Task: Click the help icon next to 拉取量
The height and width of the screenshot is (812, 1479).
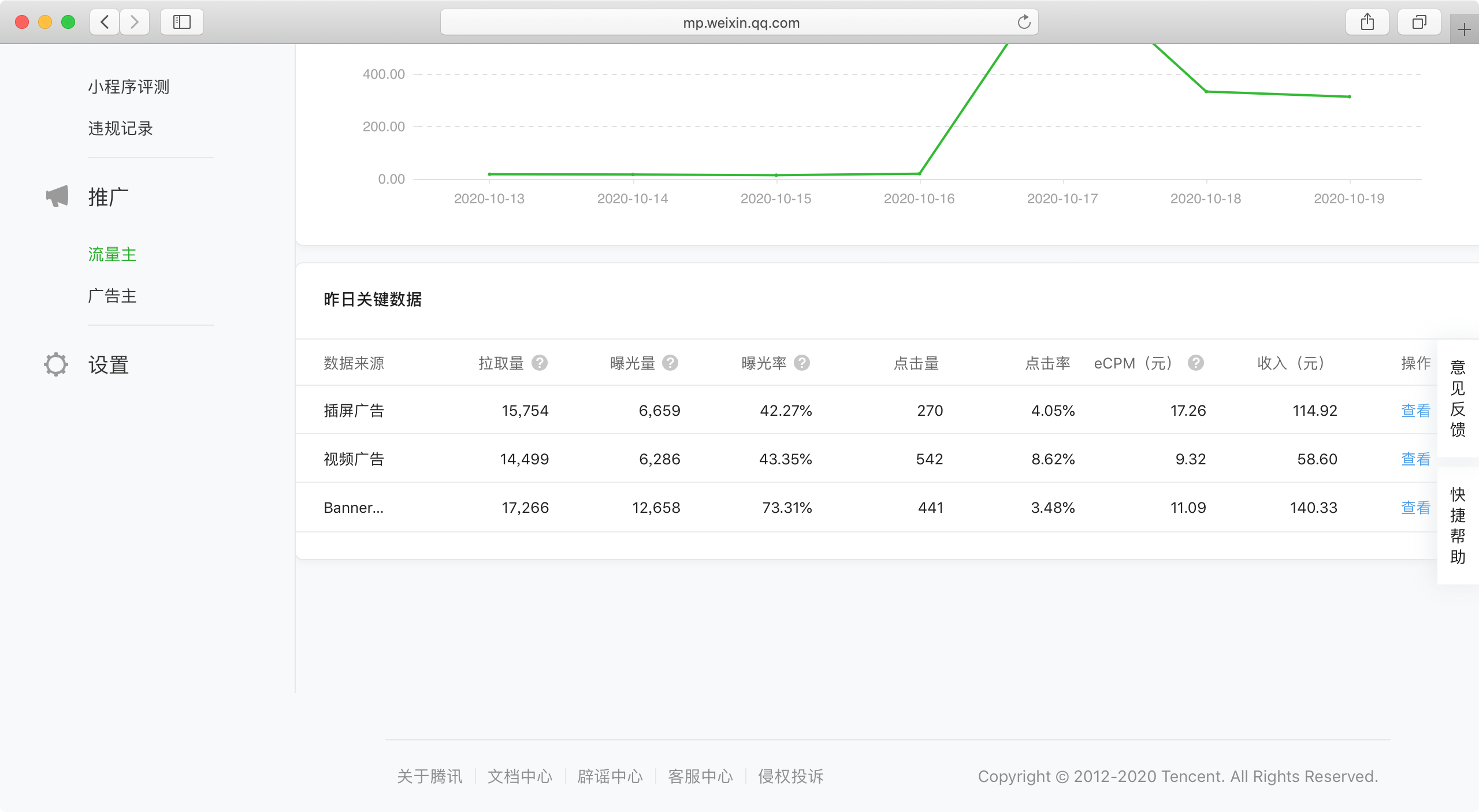Action: coord(539,363)
